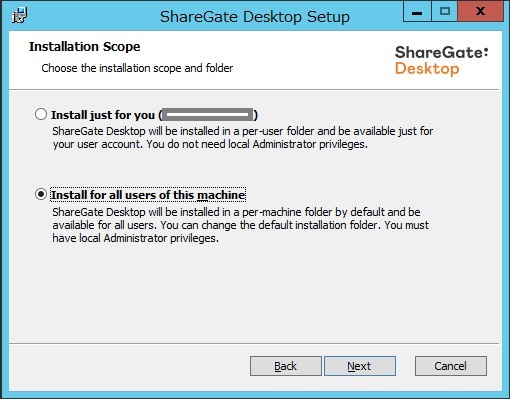
Task: Click the ShareGate Desktop logo
Action: 441,60
